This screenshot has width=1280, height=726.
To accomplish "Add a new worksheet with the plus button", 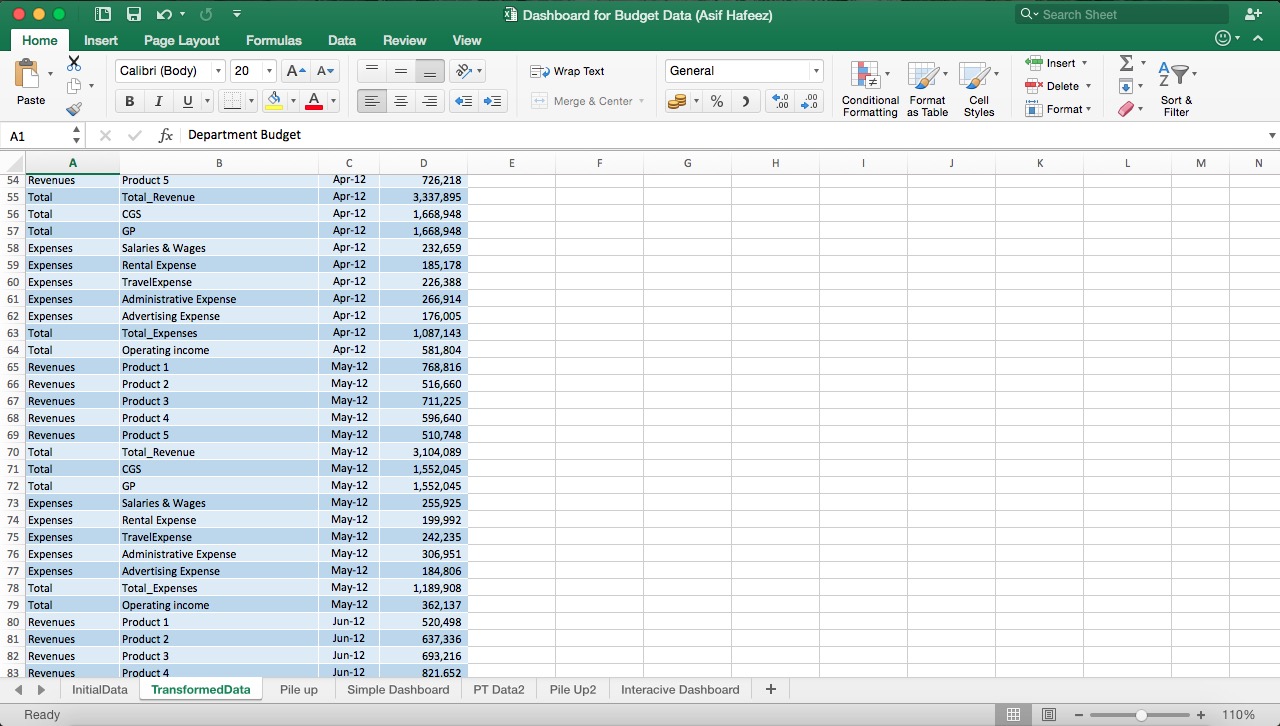I will point(770,689).
